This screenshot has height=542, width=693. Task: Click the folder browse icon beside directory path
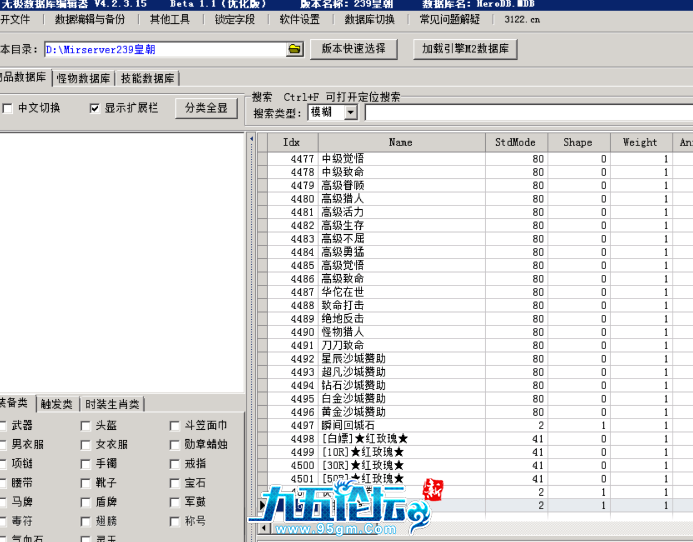pos(294,49)
